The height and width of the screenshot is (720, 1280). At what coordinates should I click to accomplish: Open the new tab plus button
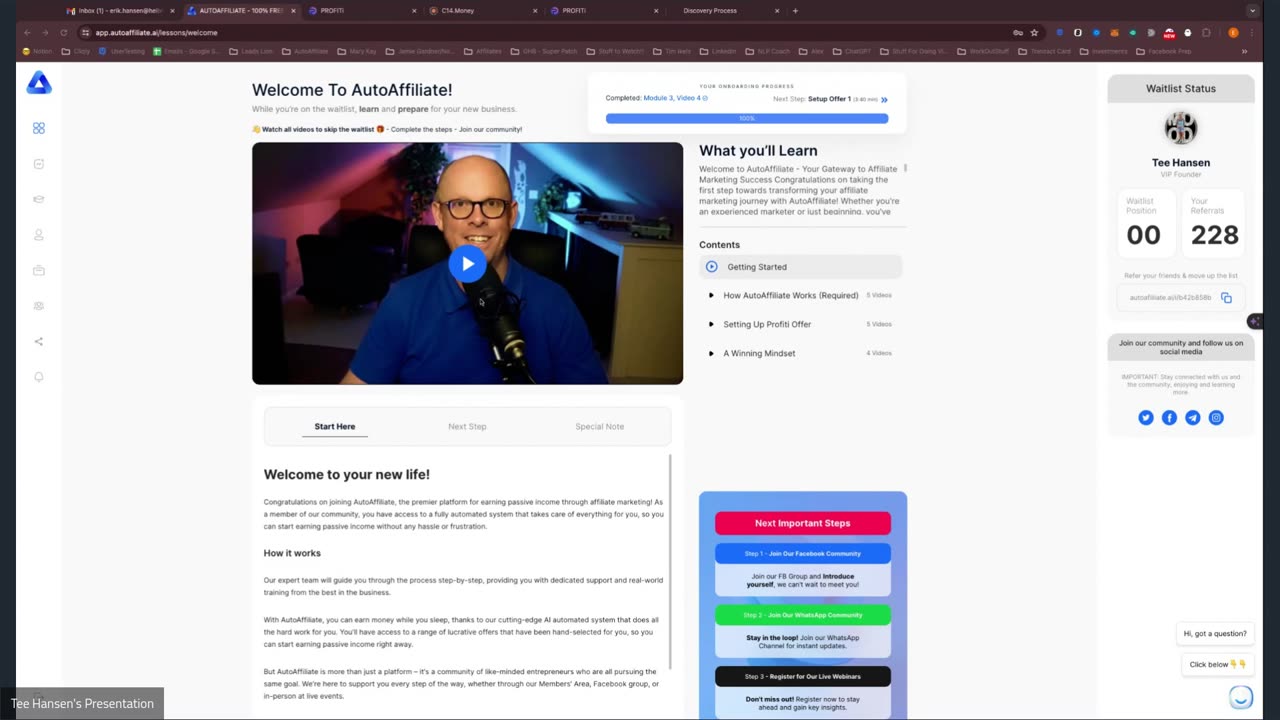click(x=795, y=11)
